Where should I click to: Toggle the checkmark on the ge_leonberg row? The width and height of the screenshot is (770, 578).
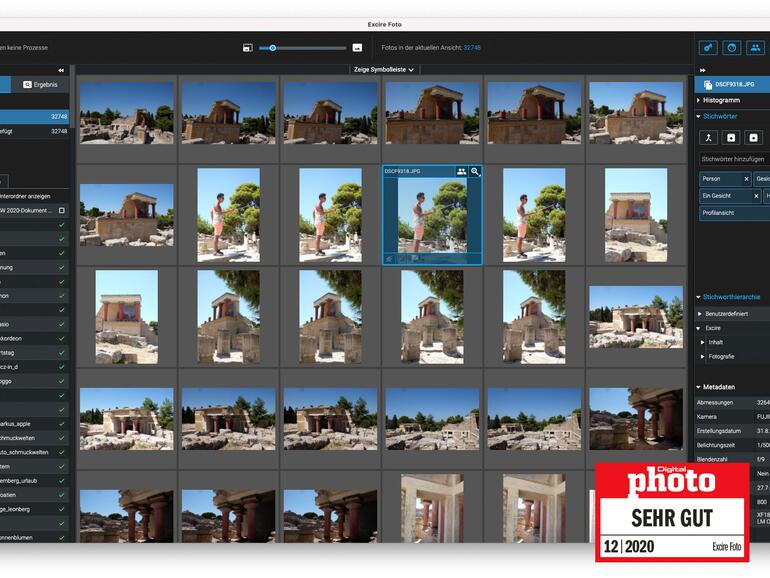[61, 509]
